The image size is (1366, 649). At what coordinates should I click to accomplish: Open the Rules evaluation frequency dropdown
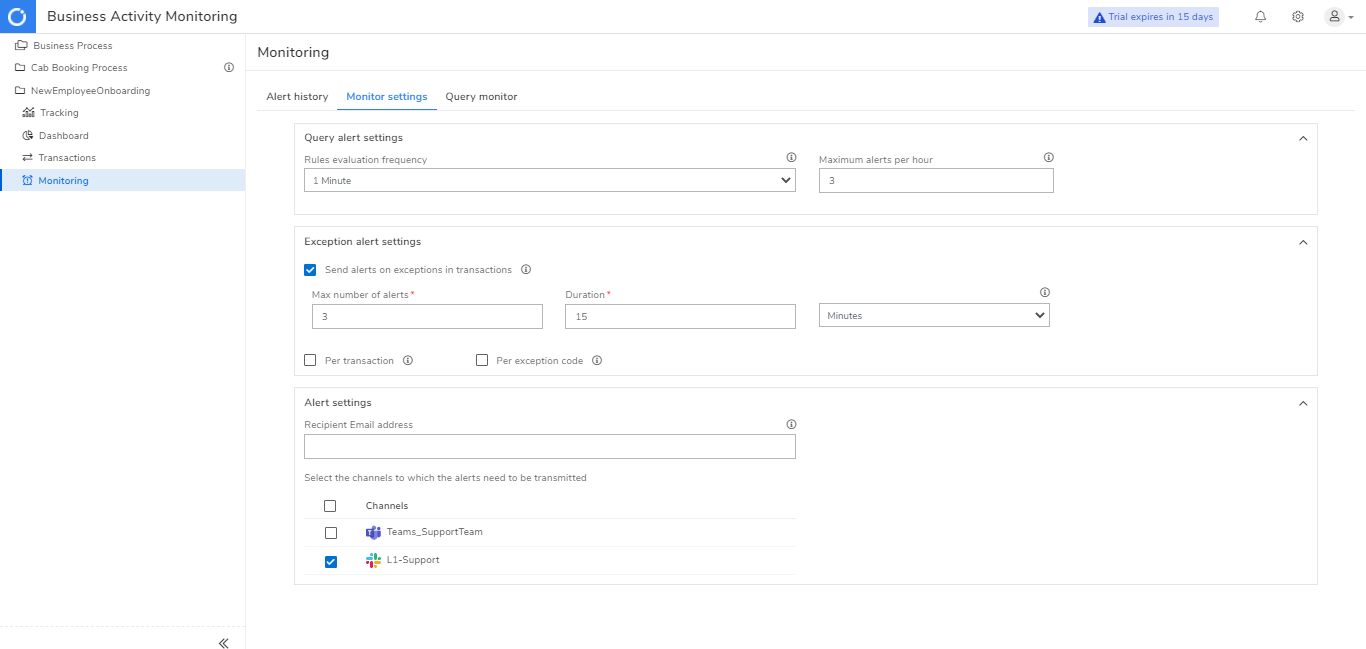pos(550,180)
